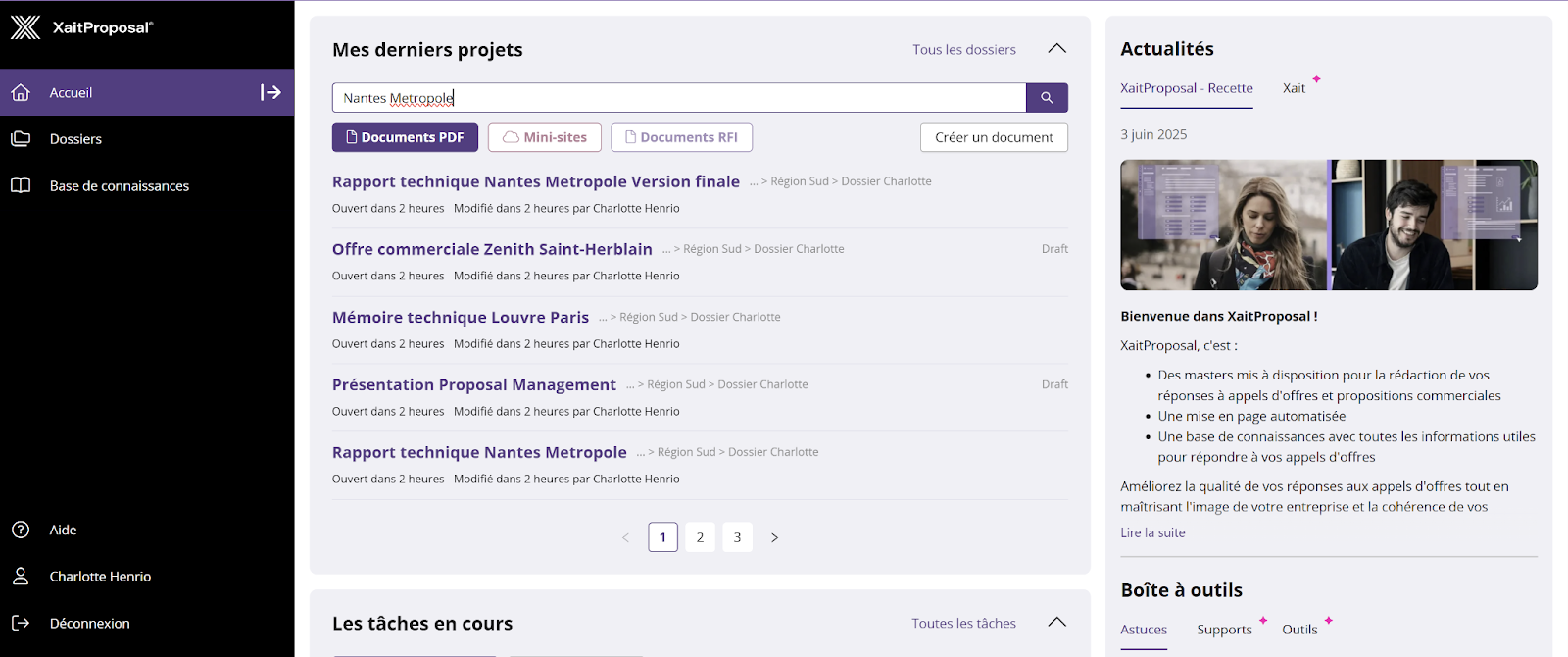The image size is (1568, 657).
Task: Toggle the Mini-sites filter
Action: point(545,137)
